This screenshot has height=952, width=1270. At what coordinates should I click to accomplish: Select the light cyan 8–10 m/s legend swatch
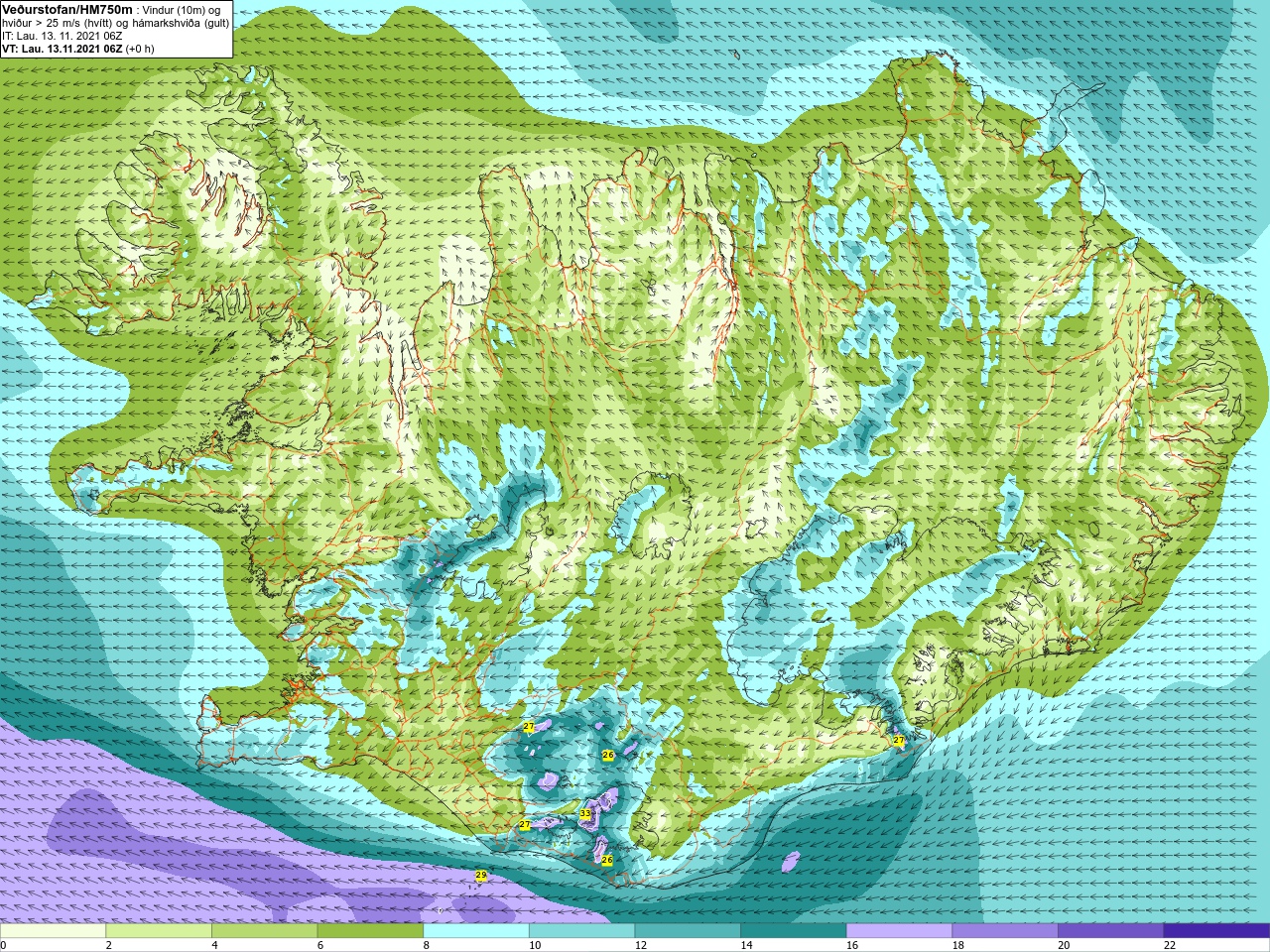(476, 931)
